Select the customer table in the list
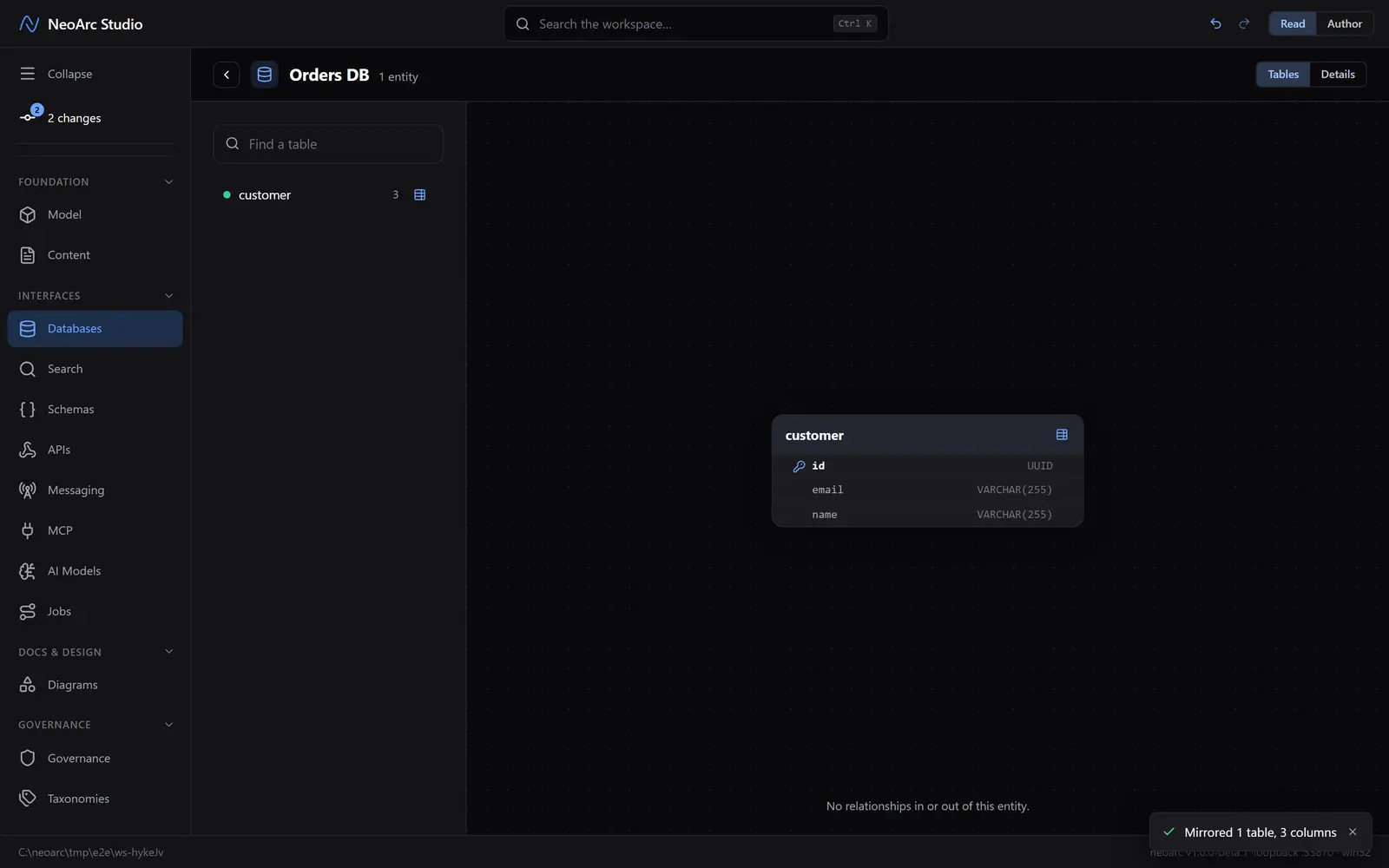This screenshot has width=1389, height=868. tap(328, 195)
